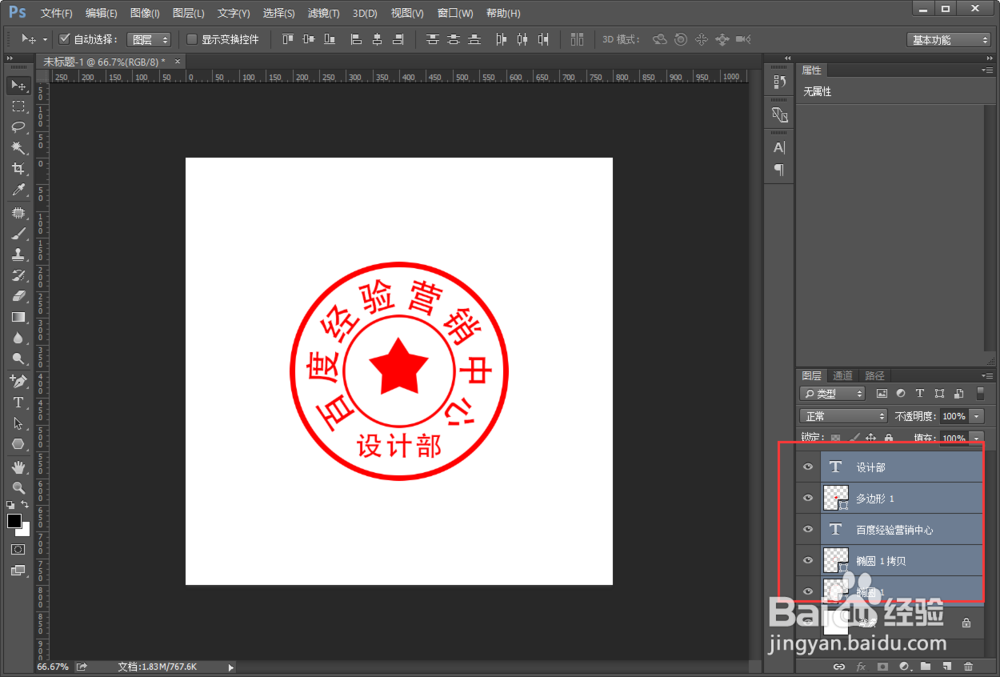This screenshot has height=677, width=1000.
Task: Click the link layers icon
Action: click(839, 667)
